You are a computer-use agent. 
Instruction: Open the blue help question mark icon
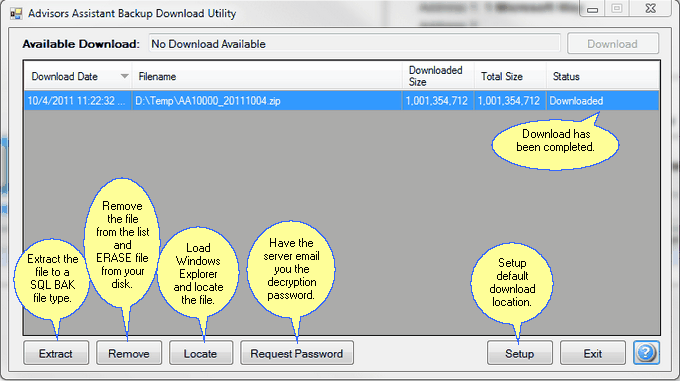[646, 353]
